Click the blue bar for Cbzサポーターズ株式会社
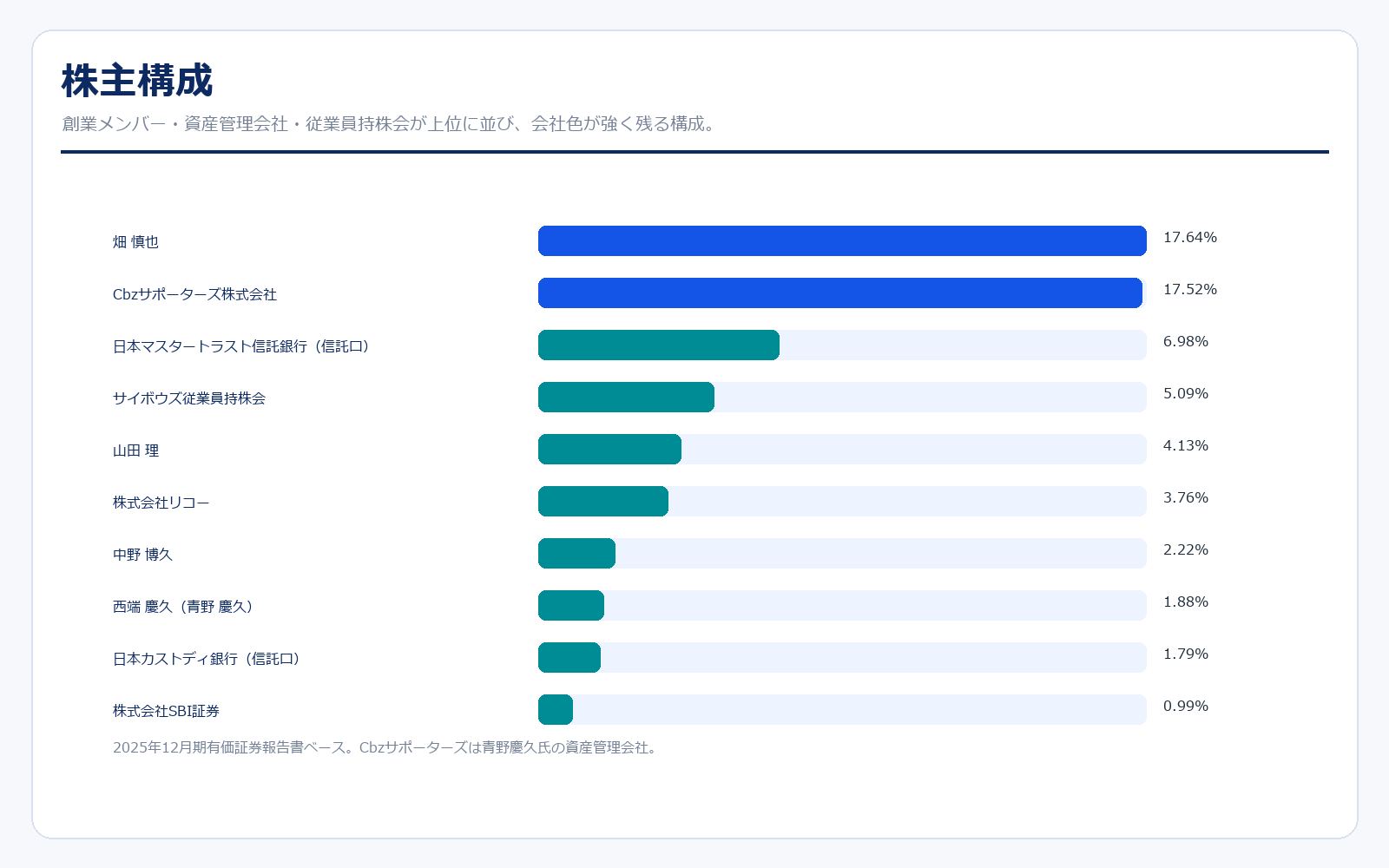 840,293
